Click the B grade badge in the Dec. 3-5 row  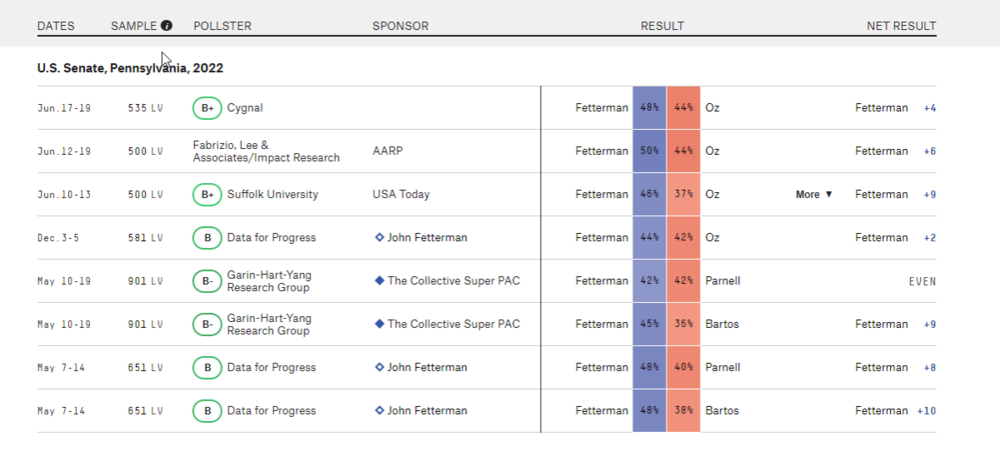[x=207, y=238]
